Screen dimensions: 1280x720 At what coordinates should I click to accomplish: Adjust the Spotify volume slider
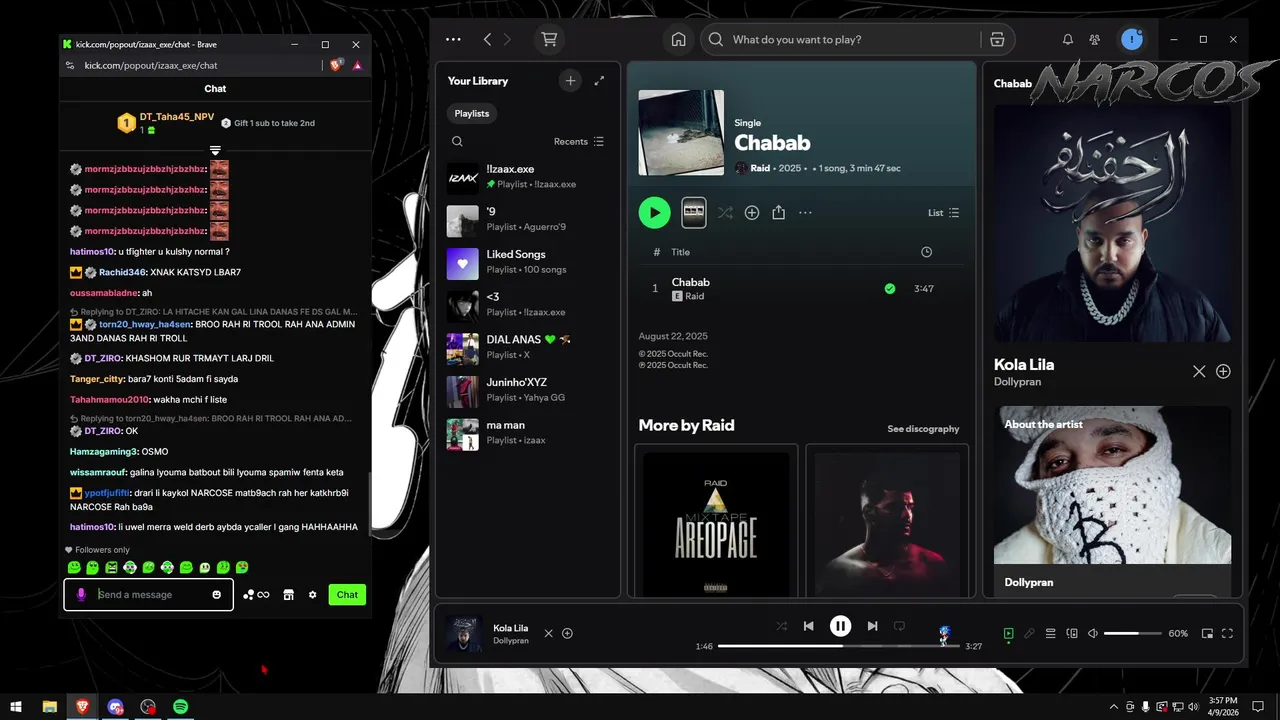click(x=1132, y=633)
